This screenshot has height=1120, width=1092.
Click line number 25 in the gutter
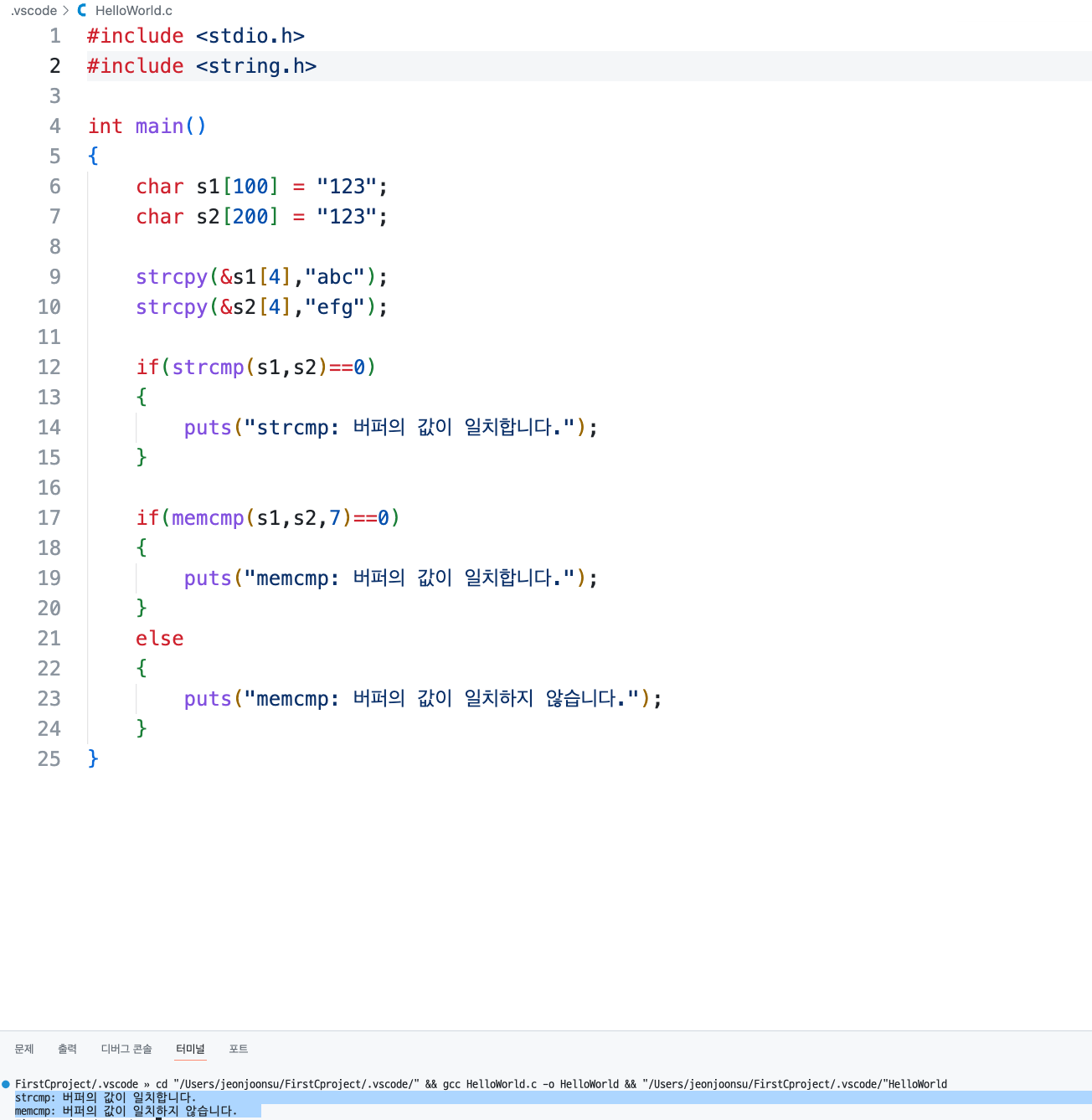click(49, 759)
